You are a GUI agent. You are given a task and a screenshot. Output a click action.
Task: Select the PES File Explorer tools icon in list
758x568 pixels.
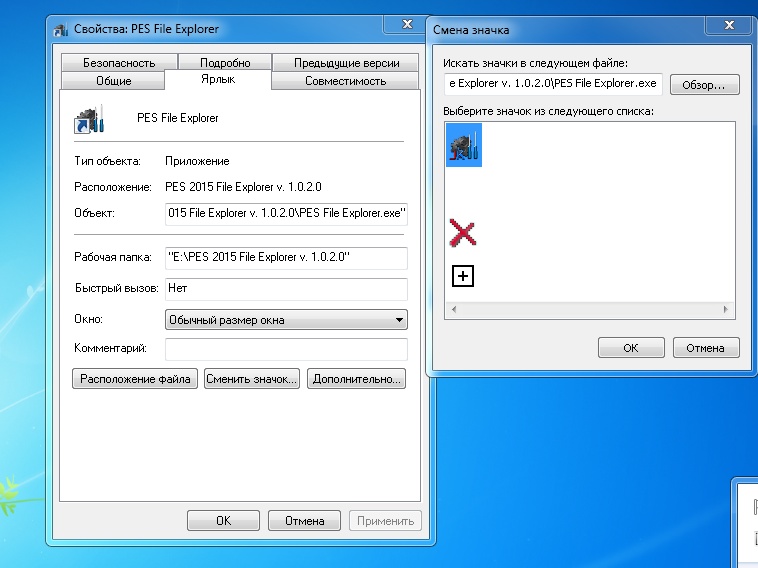coord(464,145)
